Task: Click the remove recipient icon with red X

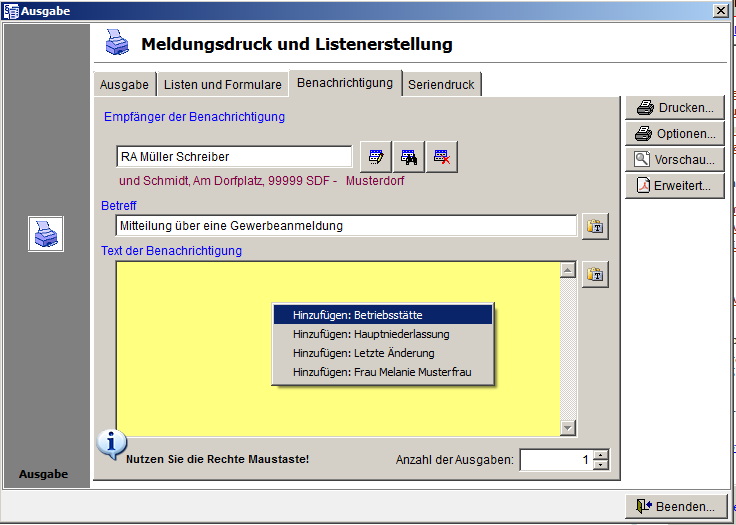Action: pos(441,157)
